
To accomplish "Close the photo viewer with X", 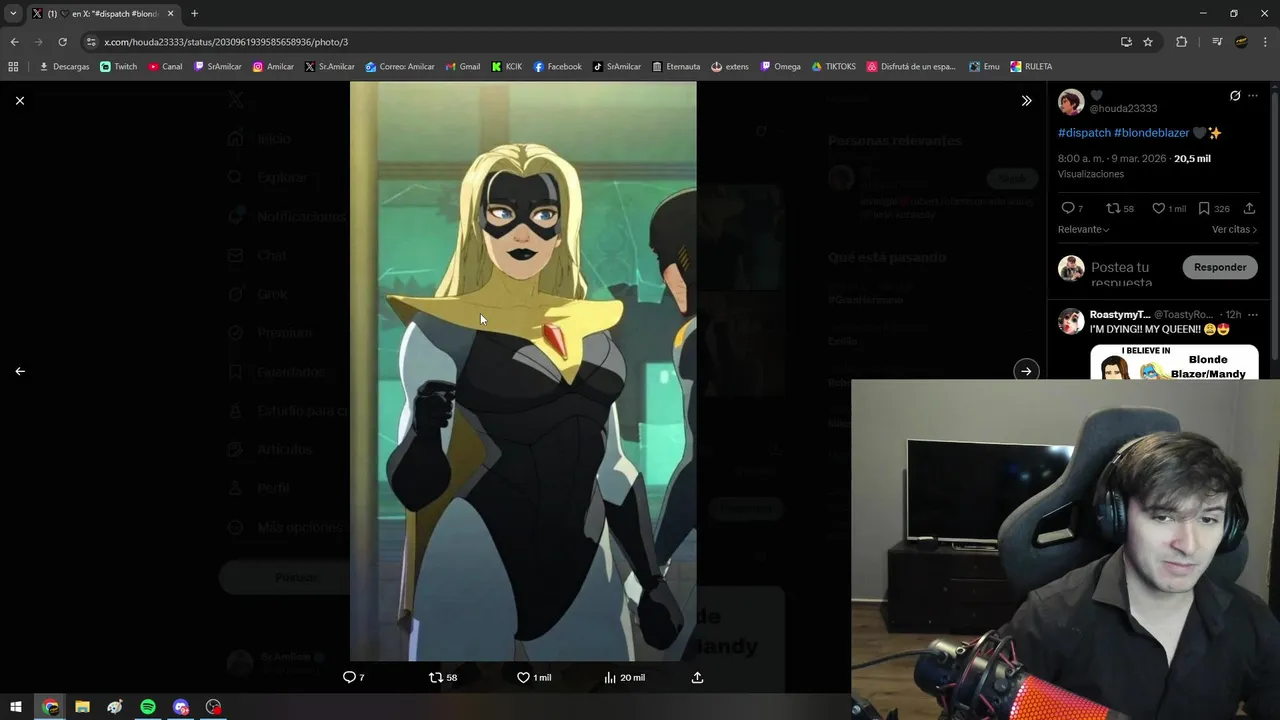I will tap(20, 101).
